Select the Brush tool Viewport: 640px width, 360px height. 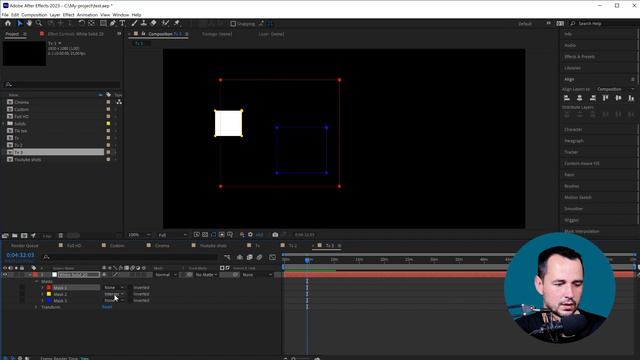pyautogui.click(x=134, y=24)
